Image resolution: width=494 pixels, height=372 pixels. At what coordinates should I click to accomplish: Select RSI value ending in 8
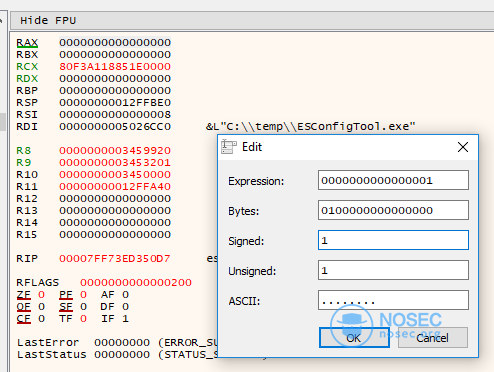tap(115, 115)
